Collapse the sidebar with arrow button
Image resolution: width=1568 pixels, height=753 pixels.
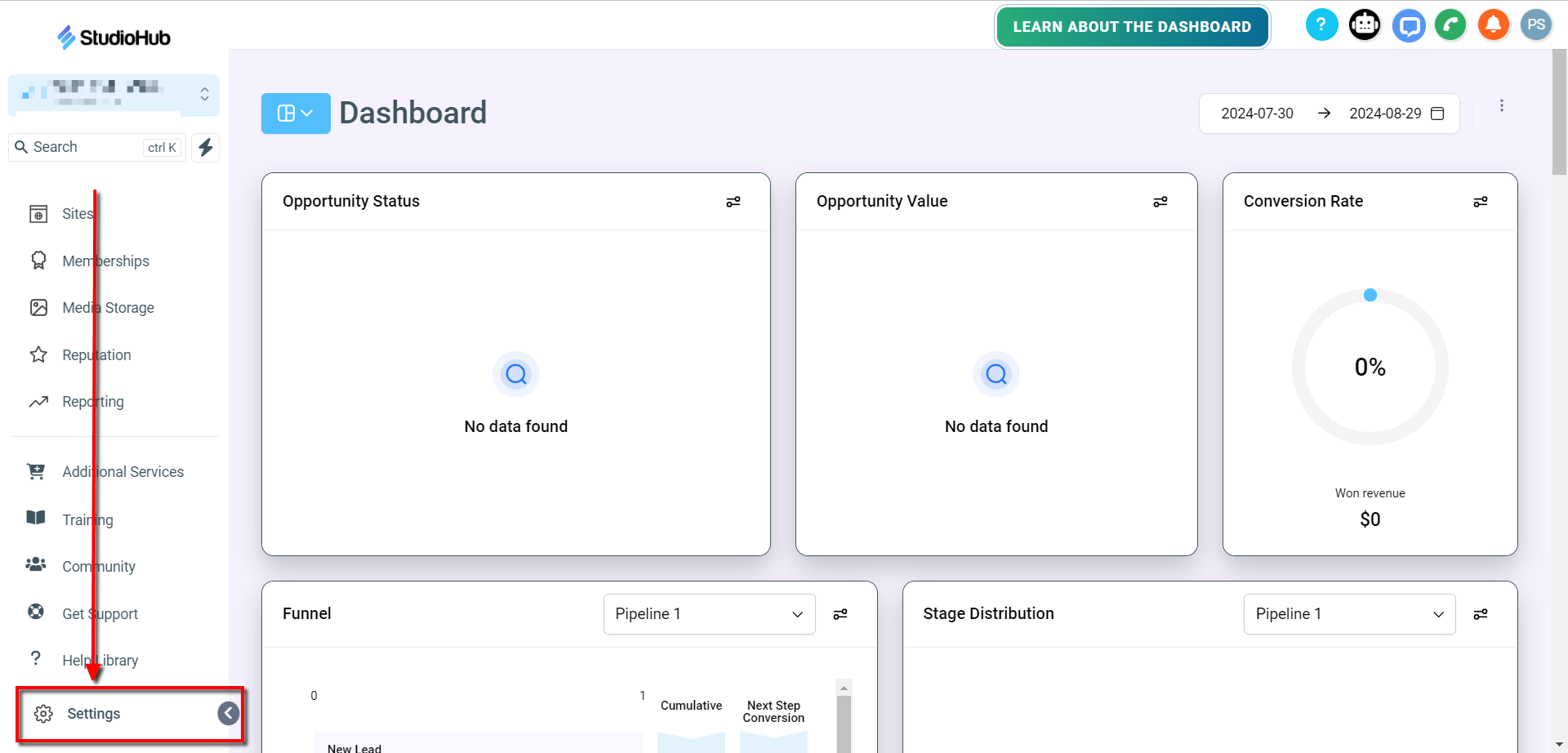tap(229, 714)
